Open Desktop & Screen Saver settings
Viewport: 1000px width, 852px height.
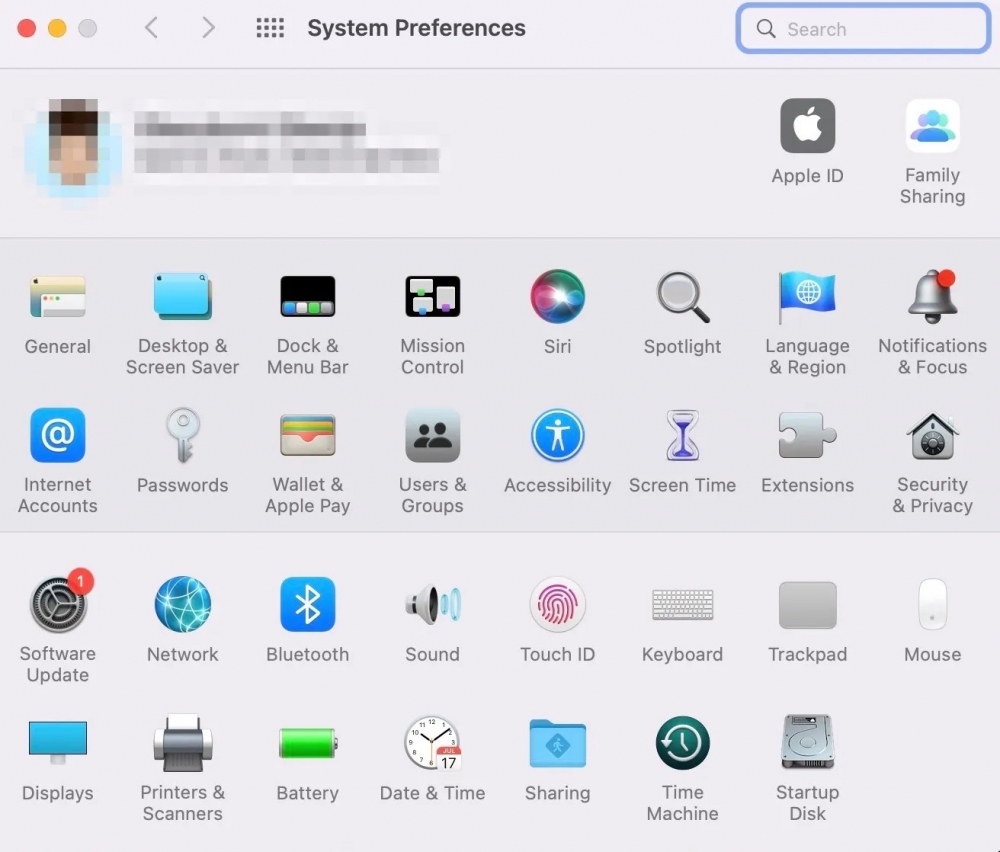[182, 296]
